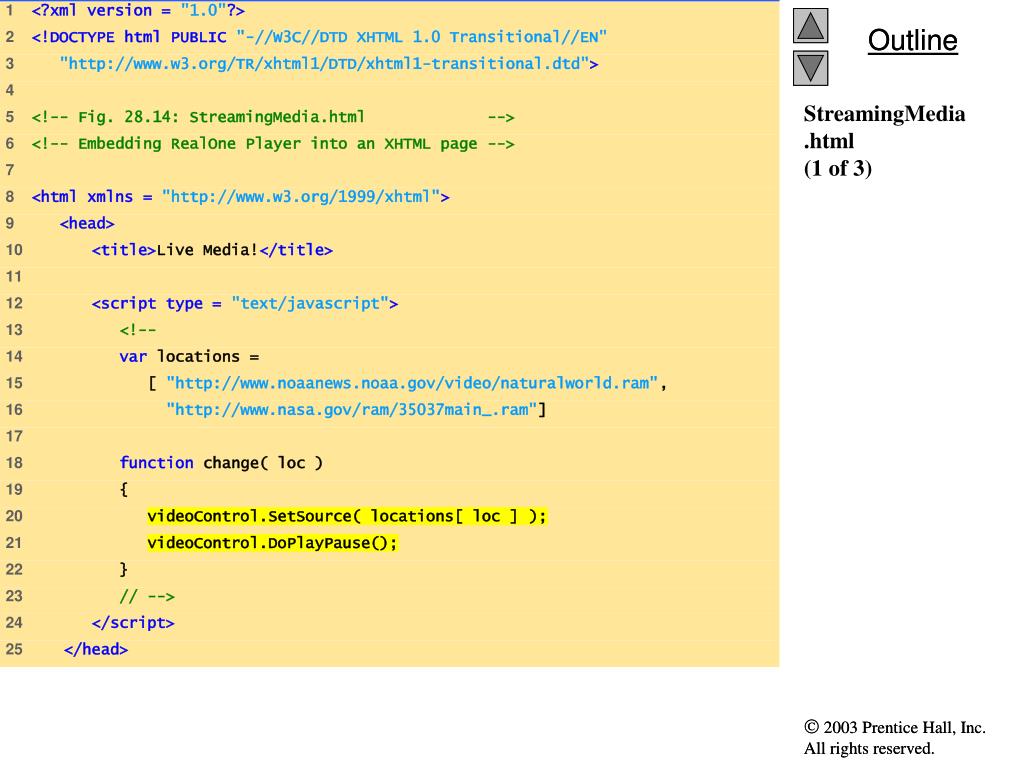This screenshot has width=1024, height=768.
Task: Click the Embedding RealOne Player comment
Action: [x=273, y=144]
